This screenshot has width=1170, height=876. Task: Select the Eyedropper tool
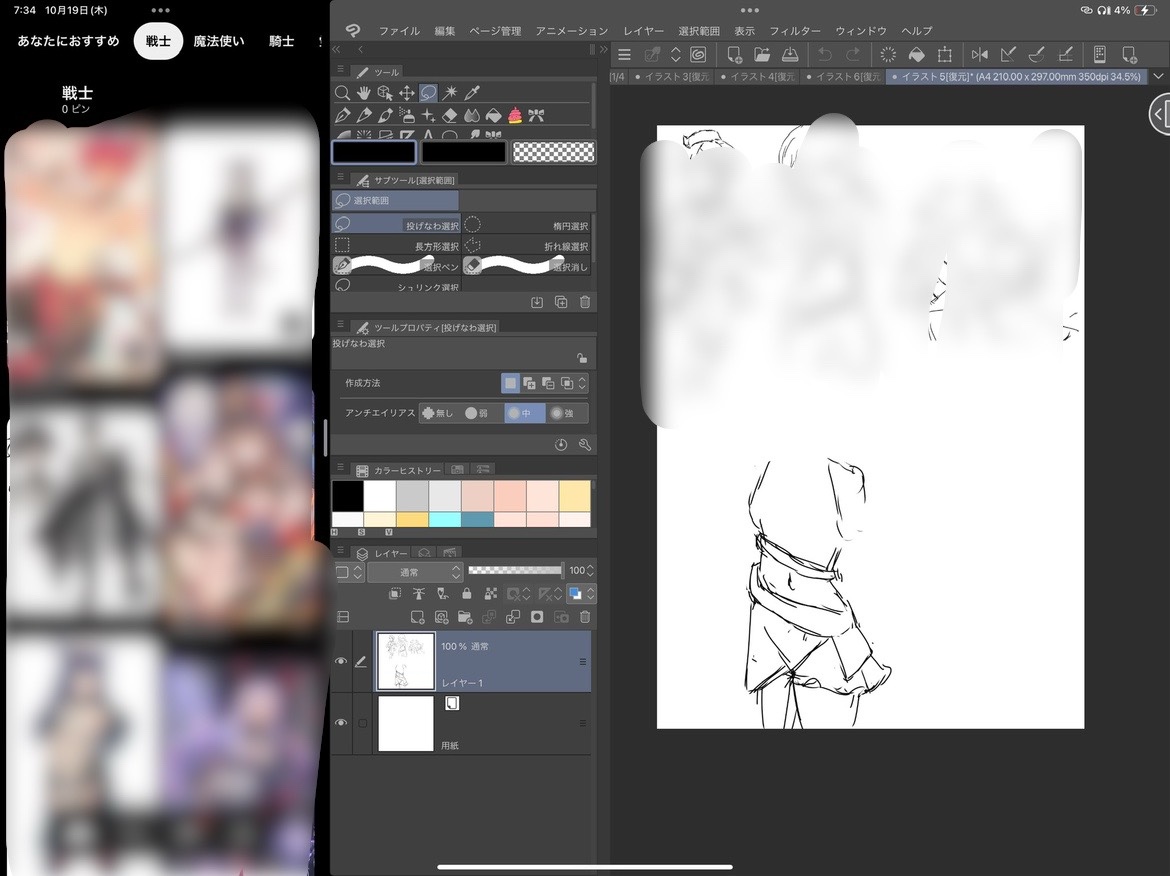(472, 93)
